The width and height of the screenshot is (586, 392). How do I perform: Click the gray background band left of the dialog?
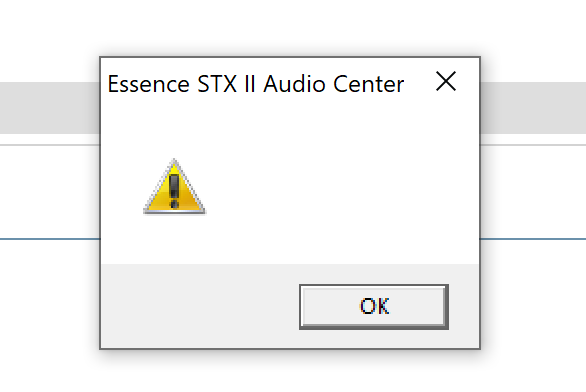[50, 108]
